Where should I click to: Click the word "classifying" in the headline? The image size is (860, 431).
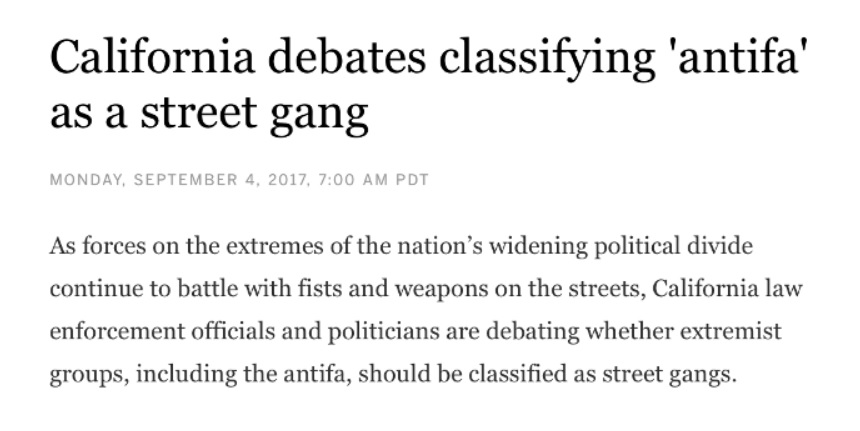(x=547, y=59)
